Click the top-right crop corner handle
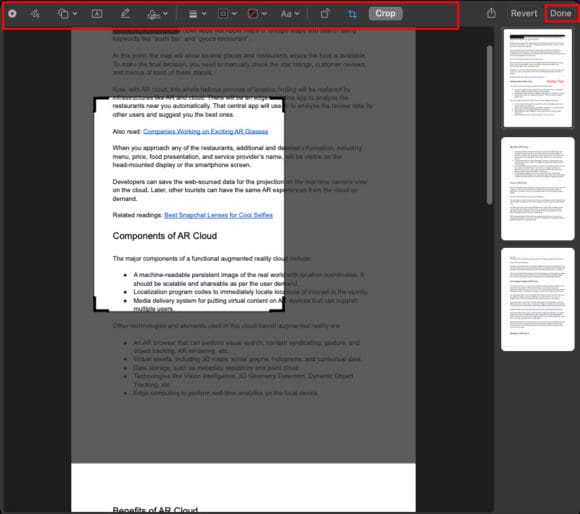The height and width of the screenshot is (514, 580). (x=280, y=102)
